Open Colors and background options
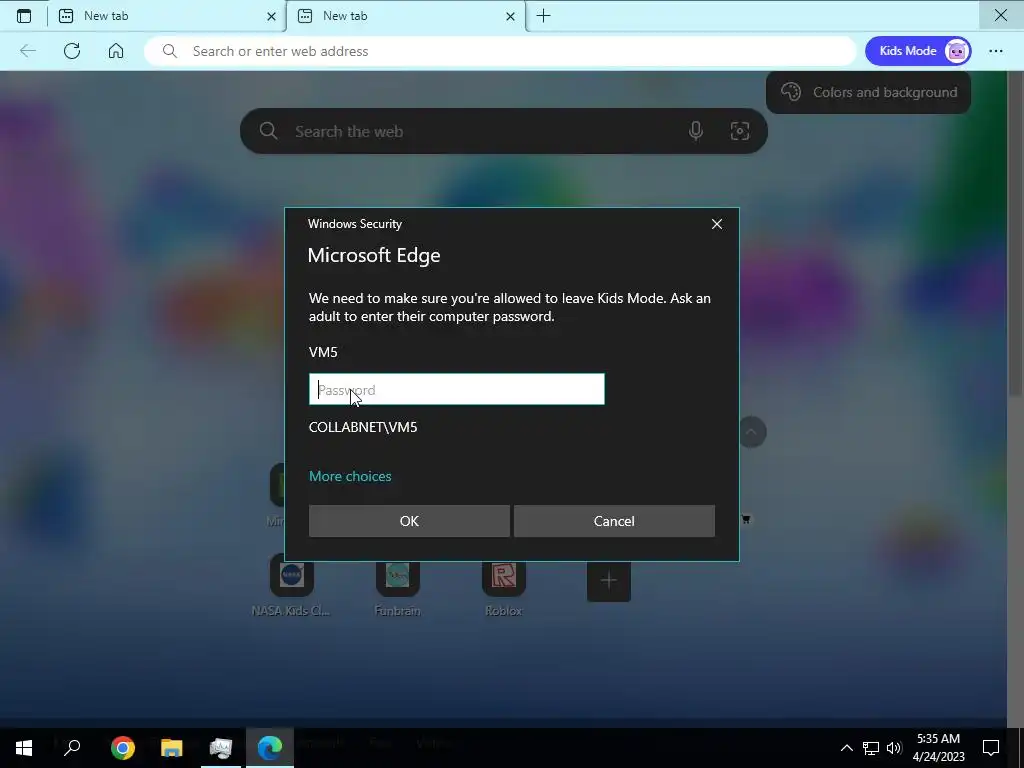This screenshot has width=1024, height=768. (869, 92)
